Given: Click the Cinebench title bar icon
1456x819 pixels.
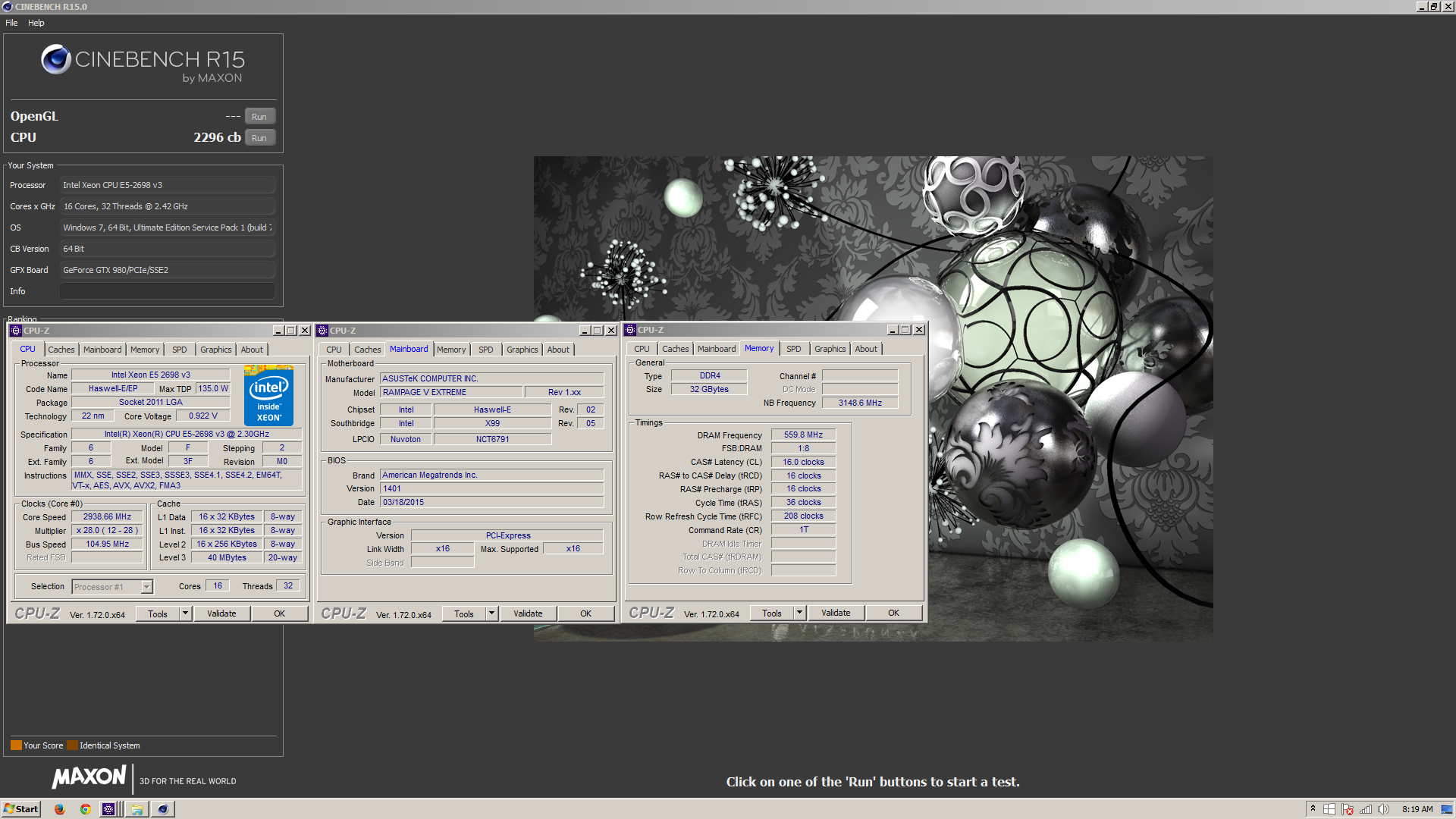Looking at the screenshot, I should click(7, 7).
